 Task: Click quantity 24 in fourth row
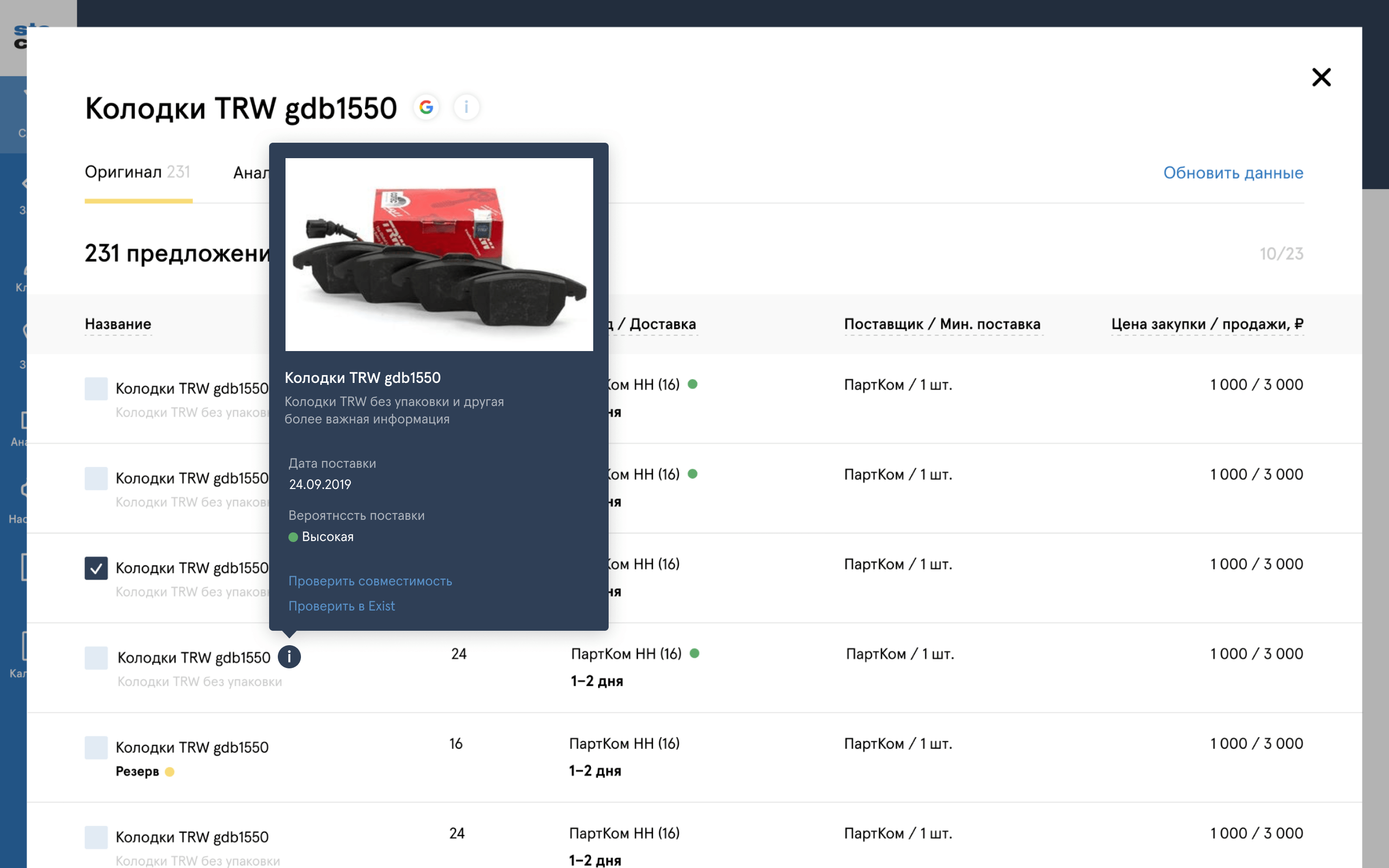(x=459, y=654)
